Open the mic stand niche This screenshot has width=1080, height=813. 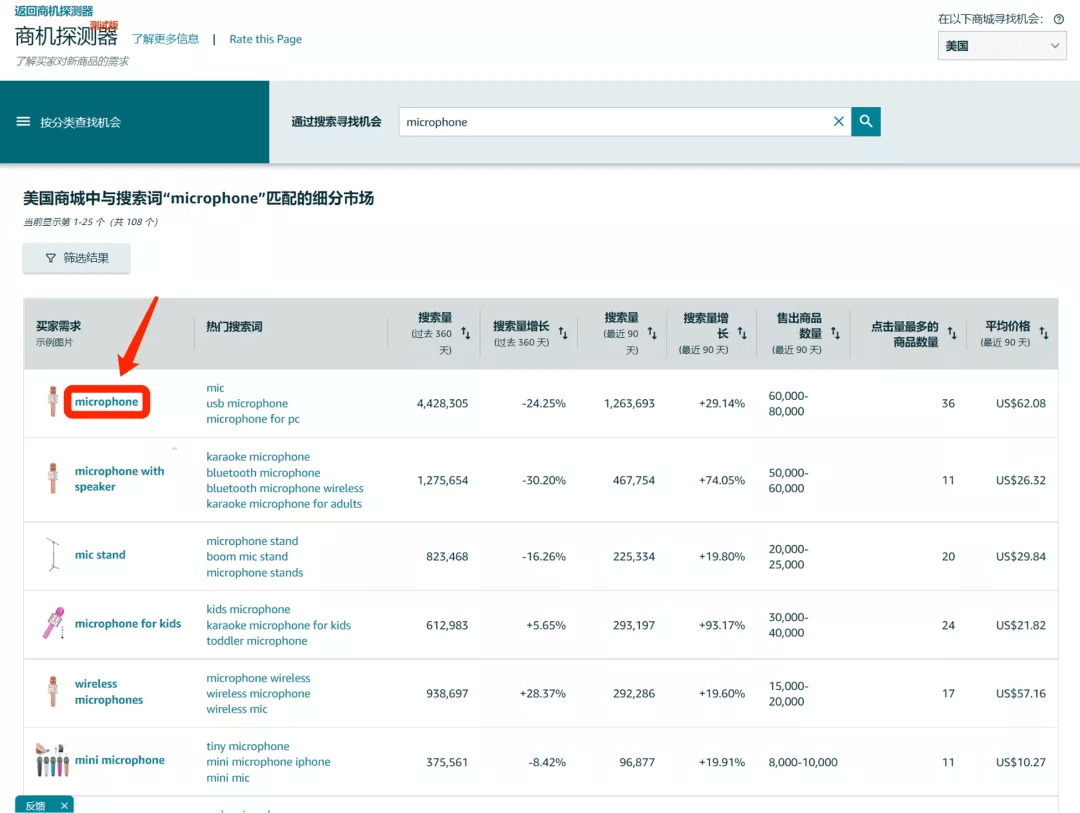[100, 555]
